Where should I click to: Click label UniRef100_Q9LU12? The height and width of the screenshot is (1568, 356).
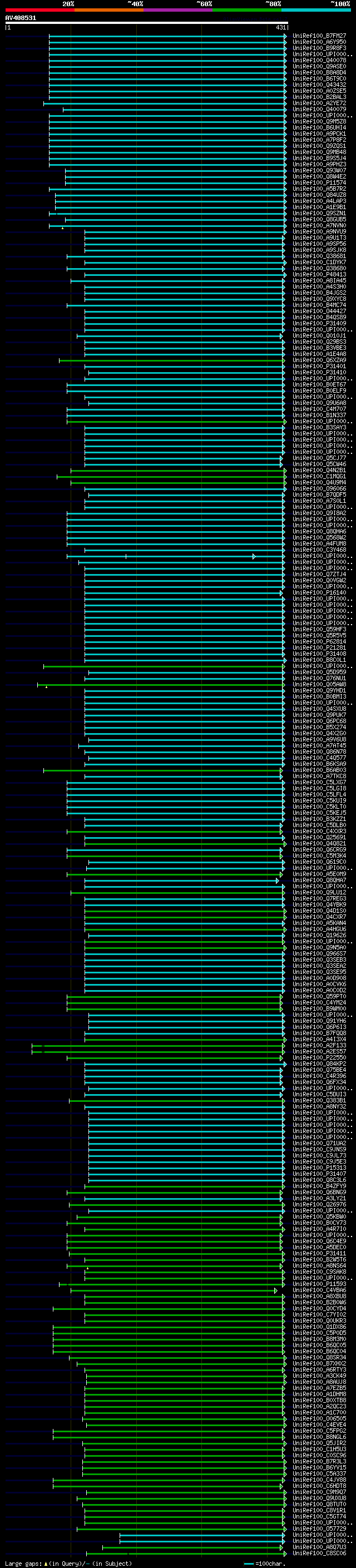319,892
